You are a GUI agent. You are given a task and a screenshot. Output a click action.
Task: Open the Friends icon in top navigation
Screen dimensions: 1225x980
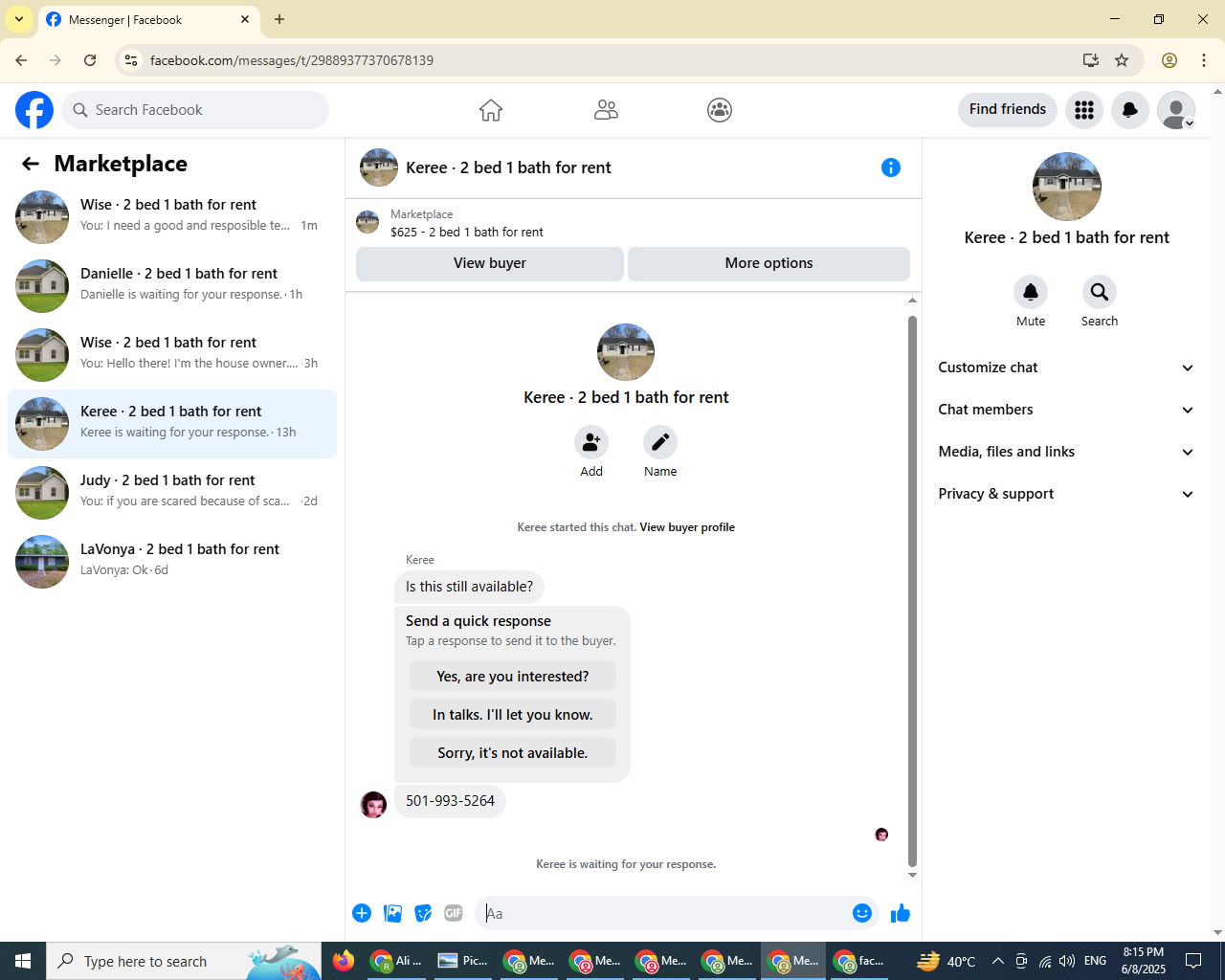tap(606, 110)
